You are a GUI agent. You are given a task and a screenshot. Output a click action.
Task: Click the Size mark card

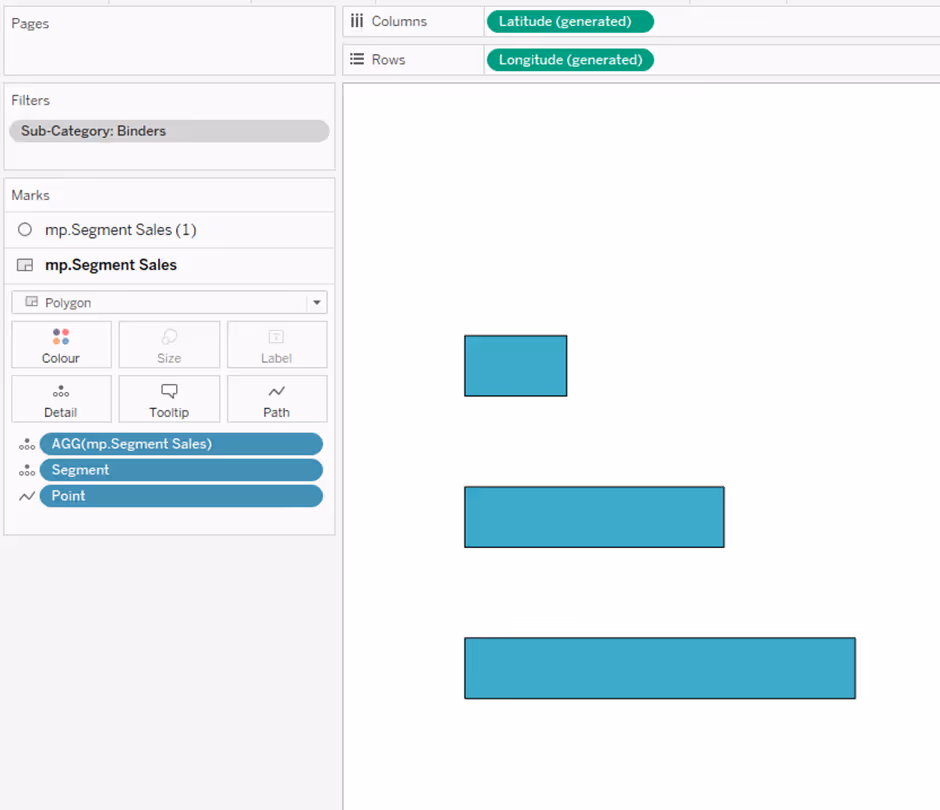click(169, 345)
